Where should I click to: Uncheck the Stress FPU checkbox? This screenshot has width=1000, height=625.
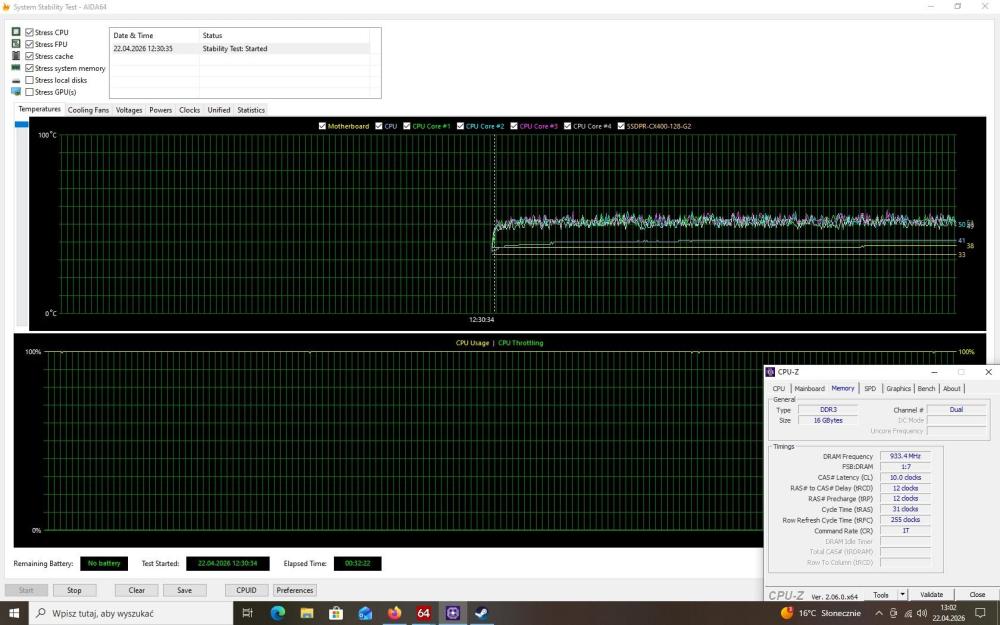[x=29, y=44]
